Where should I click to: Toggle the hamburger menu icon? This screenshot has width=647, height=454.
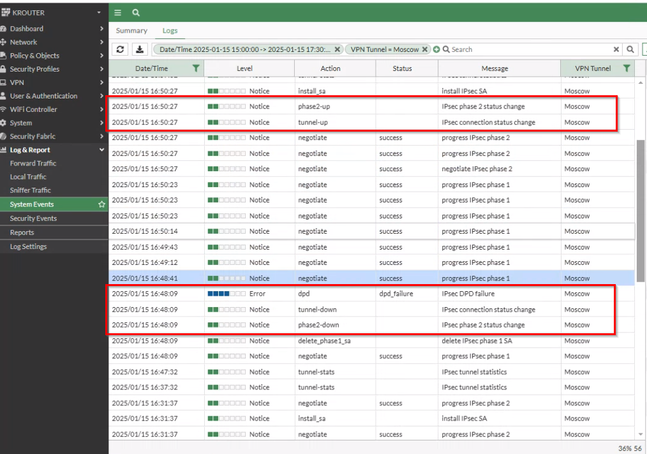coord(118,12)
